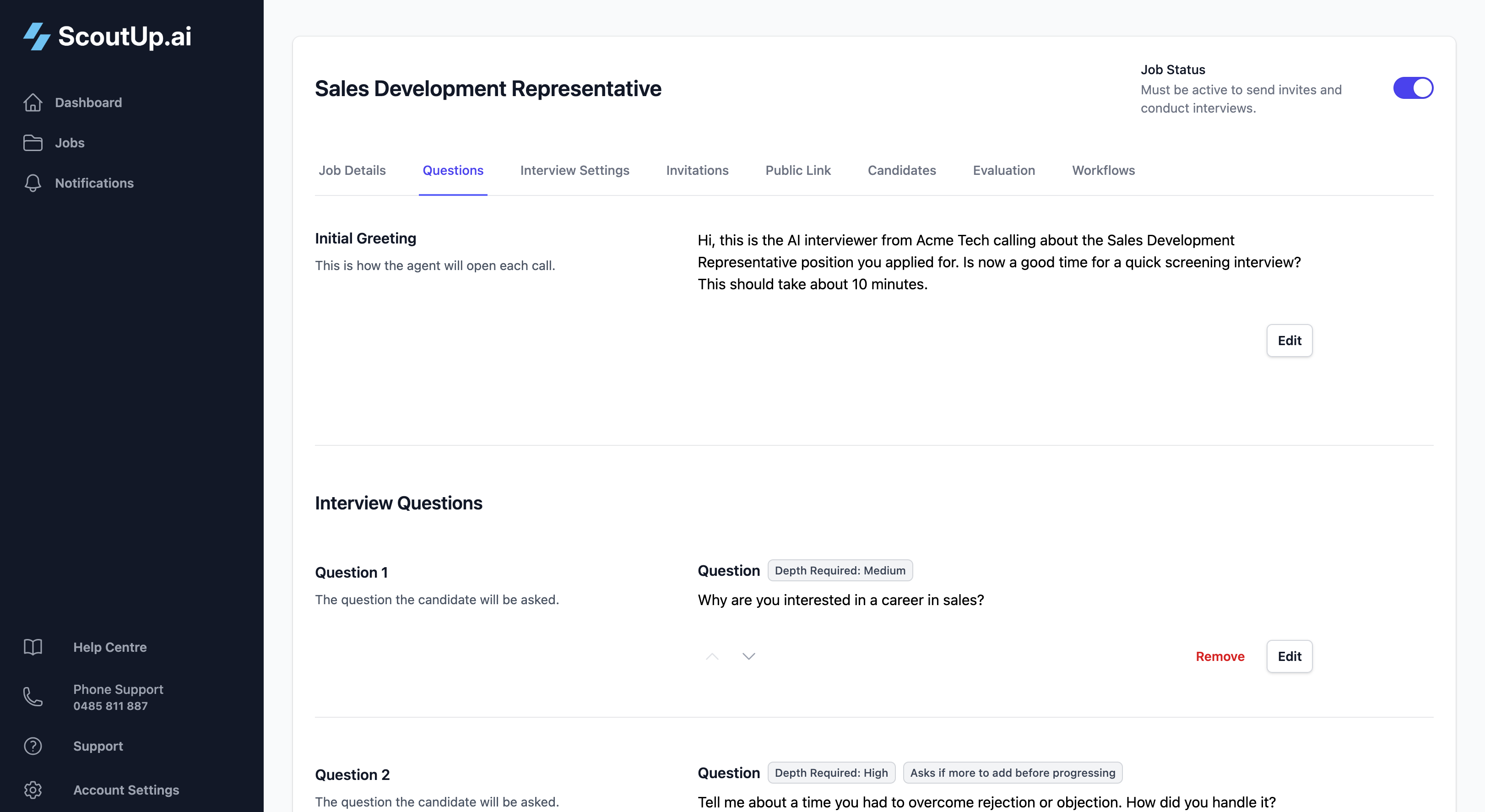Open the Dashboard from the sidebar
This screenshot has height=812, width=1485.
(x=88, y=103)
